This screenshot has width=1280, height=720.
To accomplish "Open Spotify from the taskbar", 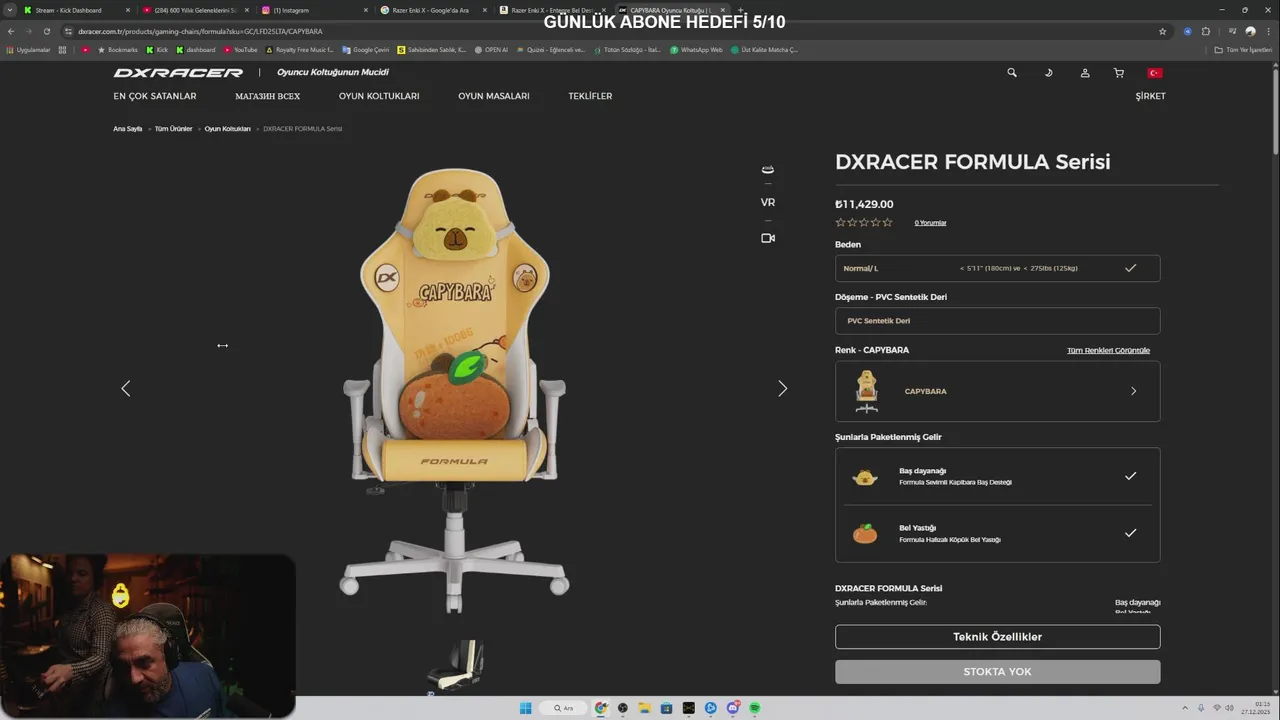I will click(x=754, y=708).
